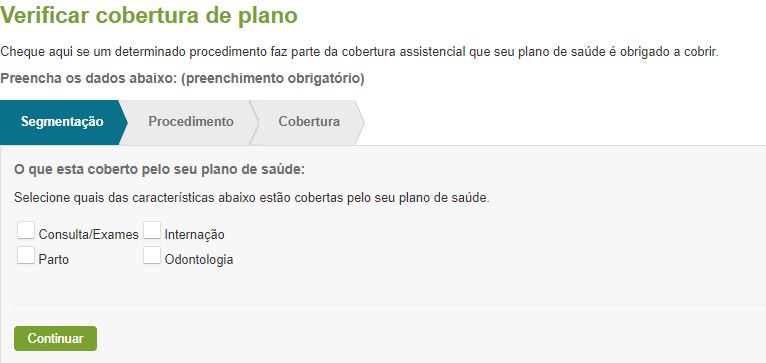Click the '(preenchimento obrigatório)' note
This screenshot has height=363, width=766.
click(x=273, y=79)
